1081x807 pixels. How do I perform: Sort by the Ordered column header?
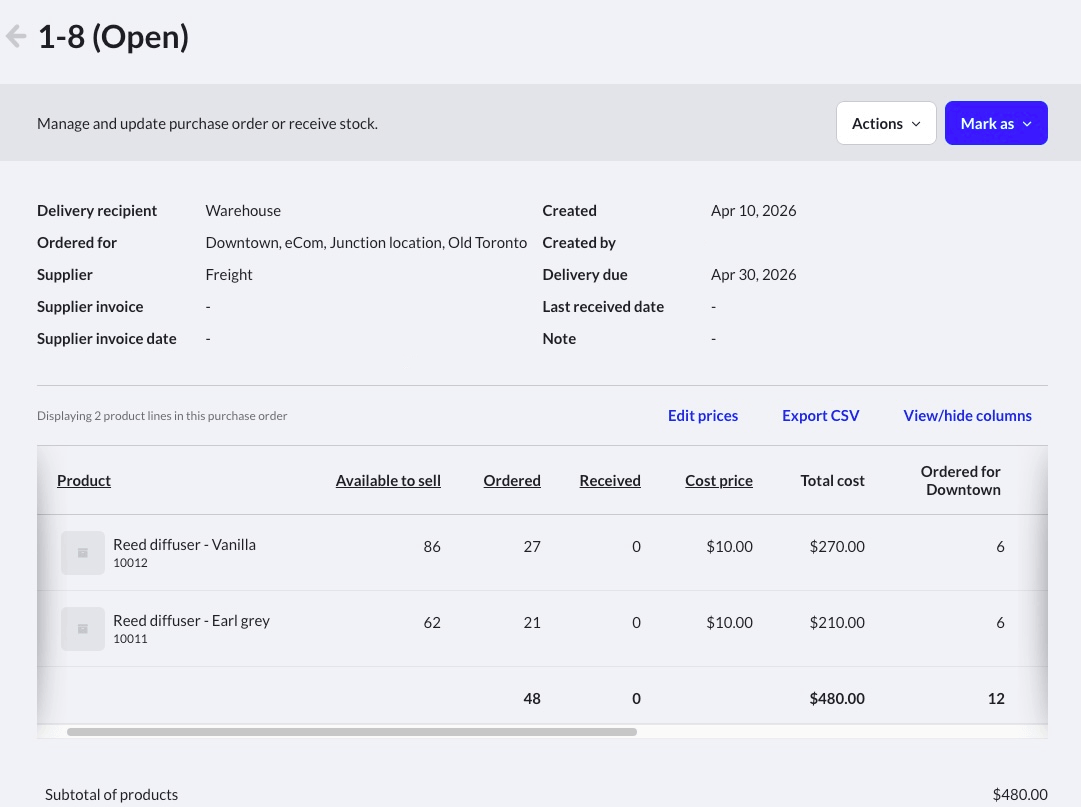pyautogui.click(x=512, y=480)
